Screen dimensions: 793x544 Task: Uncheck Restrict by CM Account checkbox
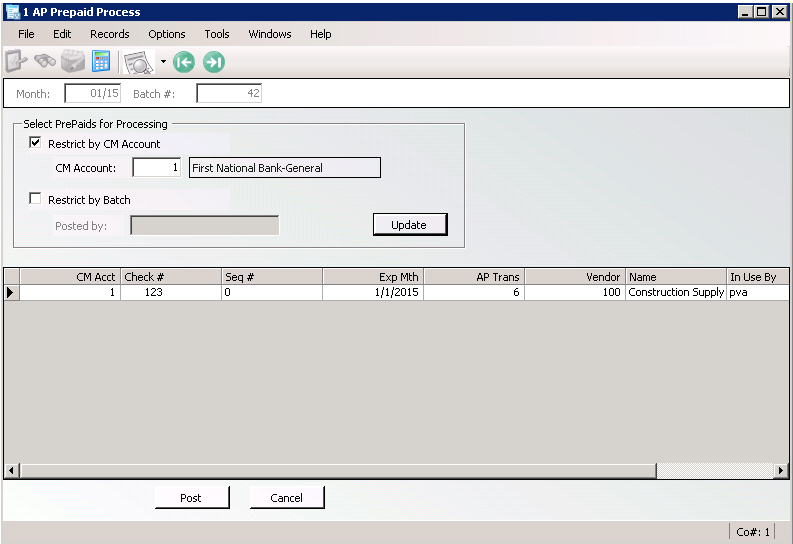35,143
